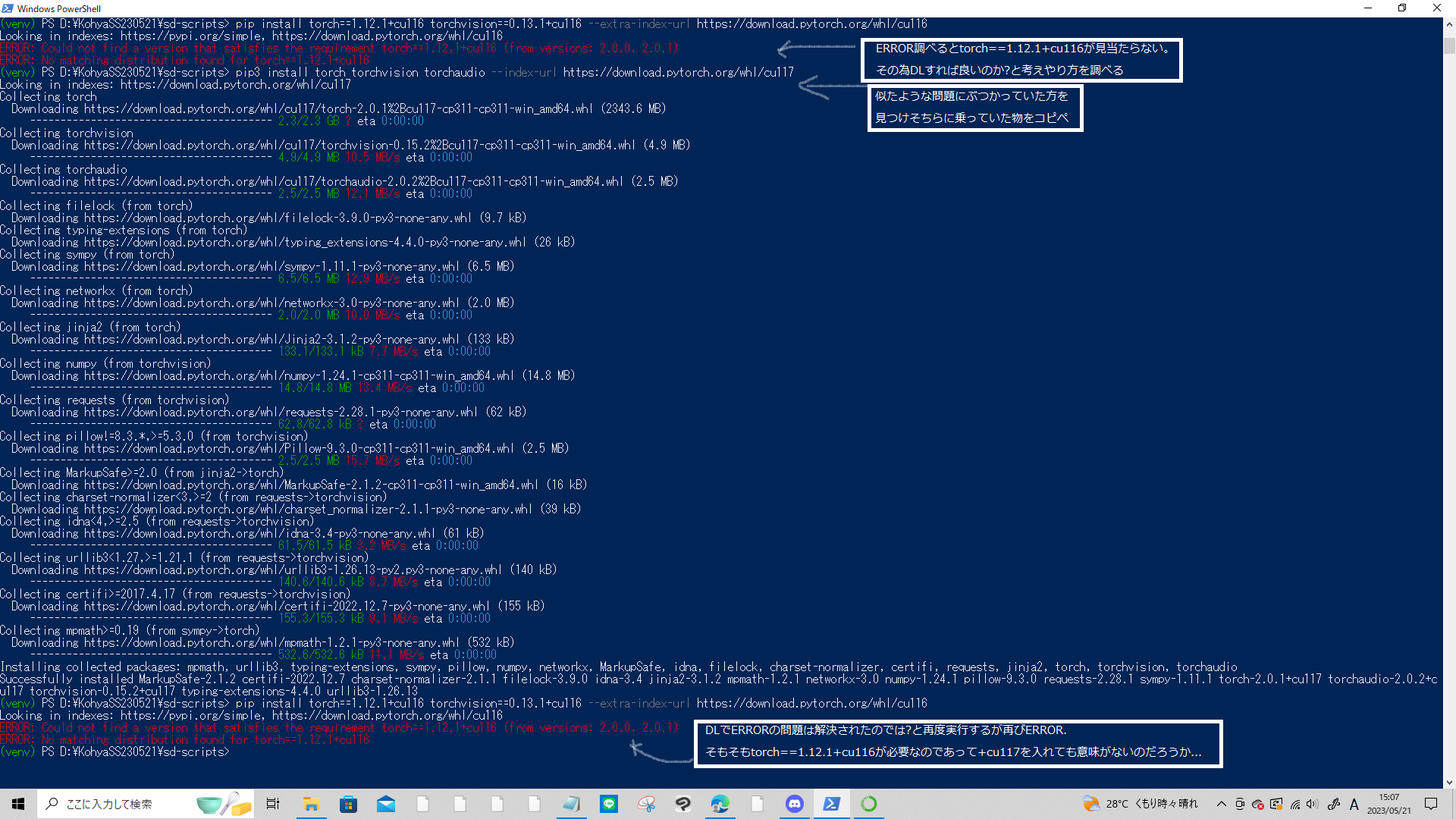Focus the PowerShell taskbar icon
Viewport: 1456px width, 819px height.
click(831, 804)
